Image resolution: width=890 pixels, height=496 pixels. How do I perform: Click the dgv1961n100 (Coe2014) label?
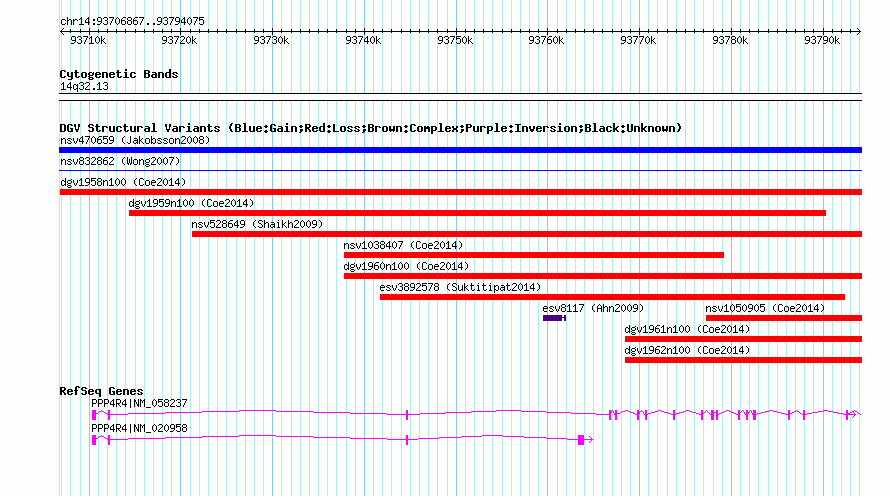pos(687,329)
